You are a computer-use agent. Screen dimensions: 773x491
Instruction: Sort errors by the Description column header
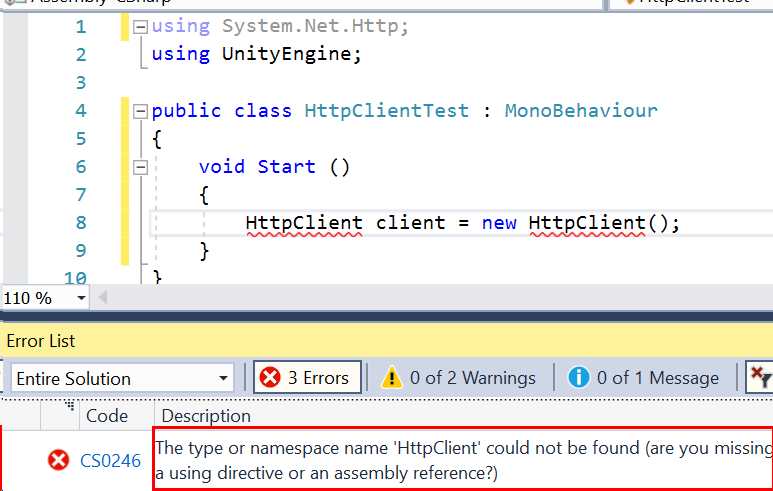coord(206,416)
